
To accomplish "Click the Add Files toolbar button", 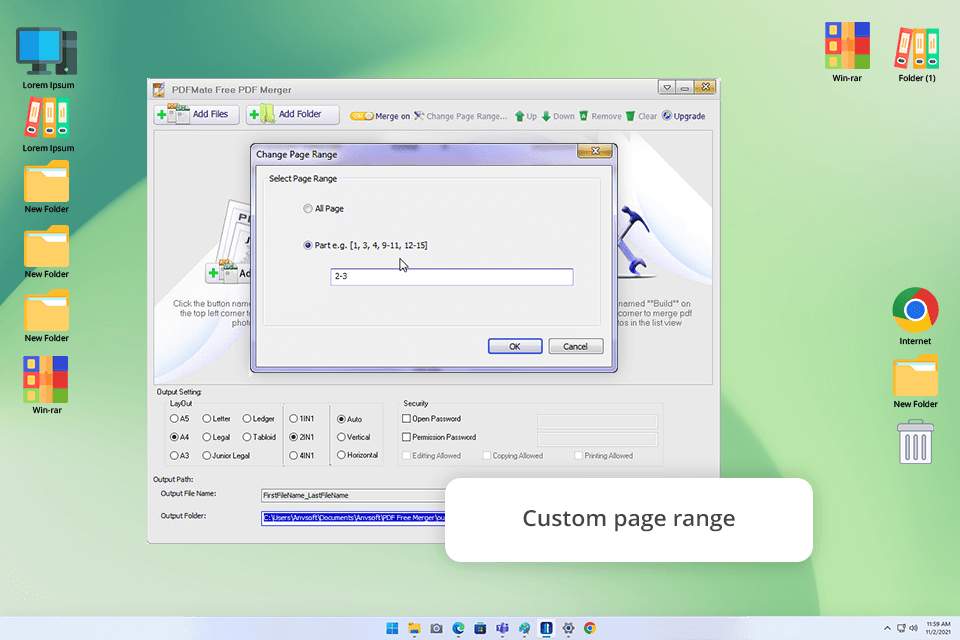I will [196, 115].
